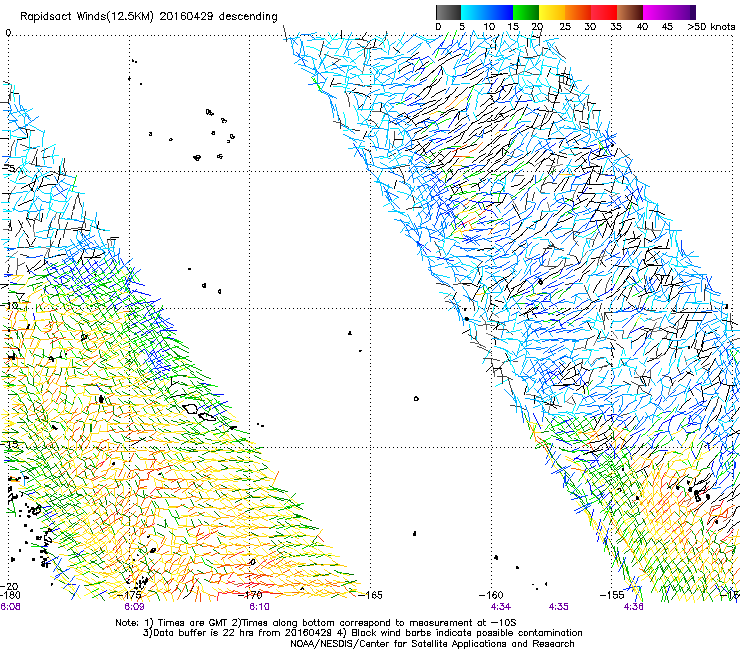Click the '35' legend scale label
The width and height of the screenshot is (740, 650).
click(x=616, y=27)
